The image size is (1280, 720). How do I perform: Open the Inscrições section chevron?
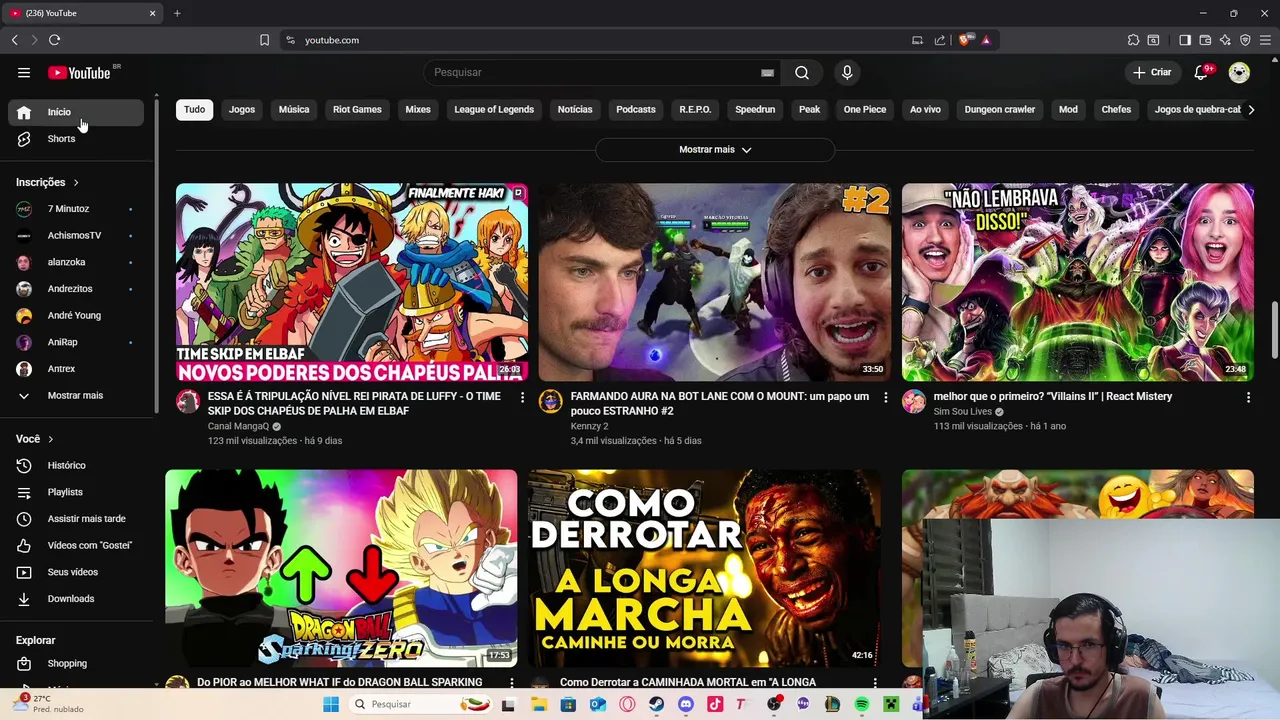[75, 183]
